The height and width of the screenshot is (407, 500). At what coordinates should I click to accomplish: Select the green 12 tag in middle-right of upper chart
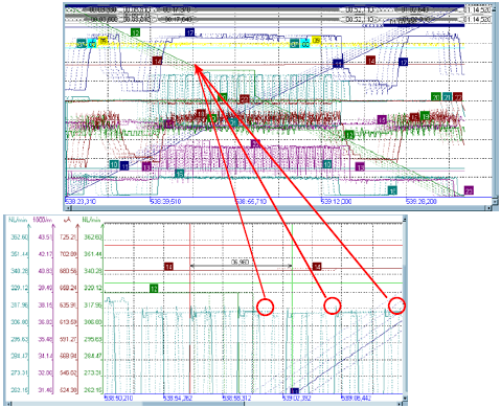(x=349, y=135)
